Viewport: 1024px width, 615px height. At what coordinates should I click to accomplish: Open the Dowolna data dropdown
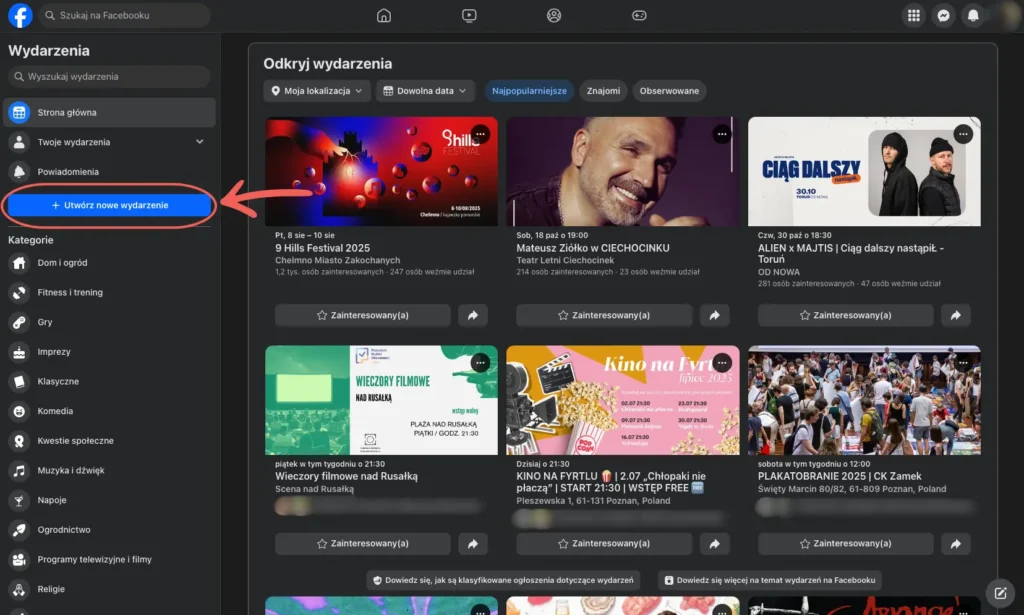tap(425, 91)
